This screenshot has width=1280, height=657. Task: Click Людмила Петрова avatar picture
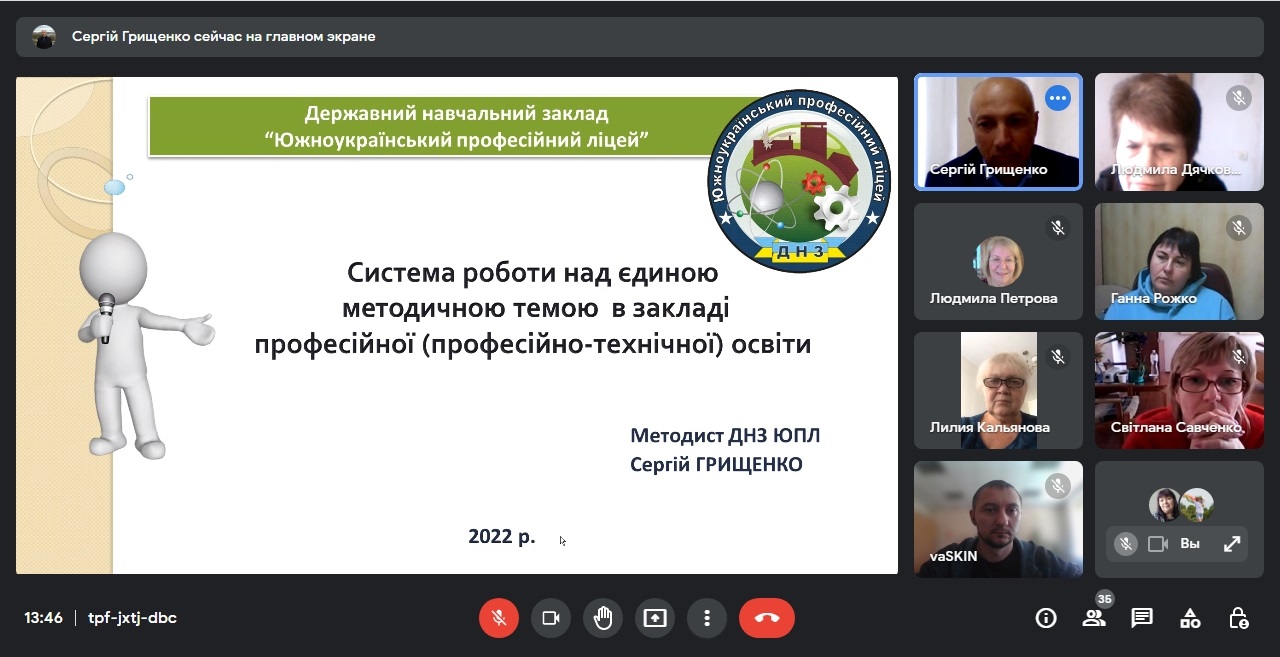pyautogui.click(x=998, y=261)
